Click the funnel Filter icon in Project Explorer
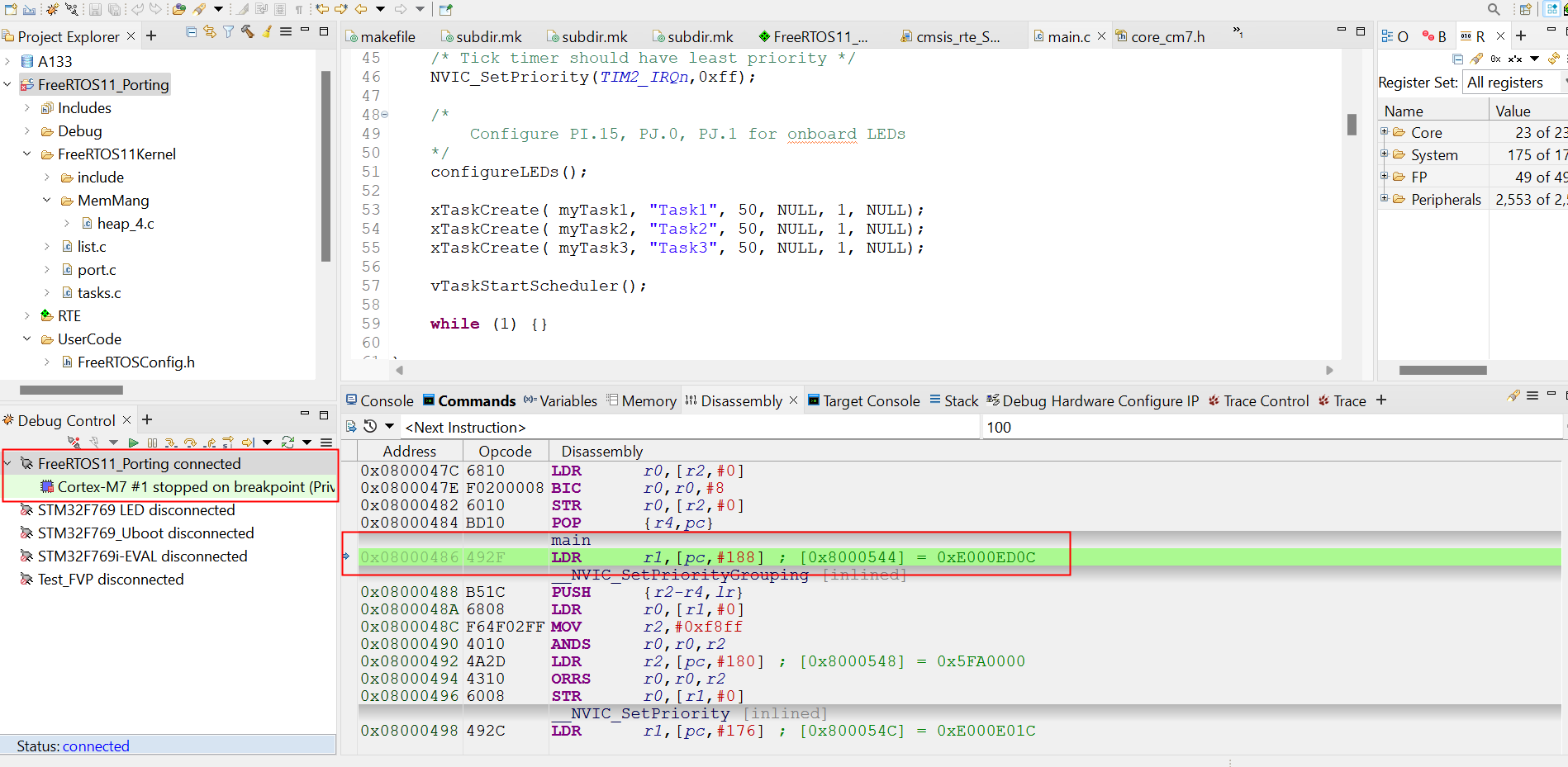The image size is (1568, 767). point(228,32)
